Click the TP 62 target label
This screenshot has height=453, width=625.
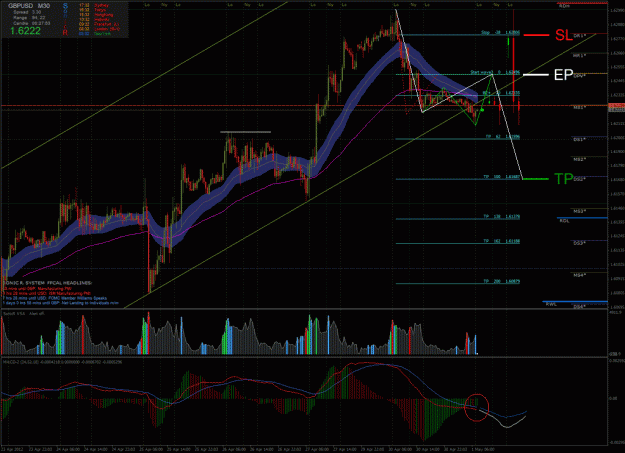(502, 137)
